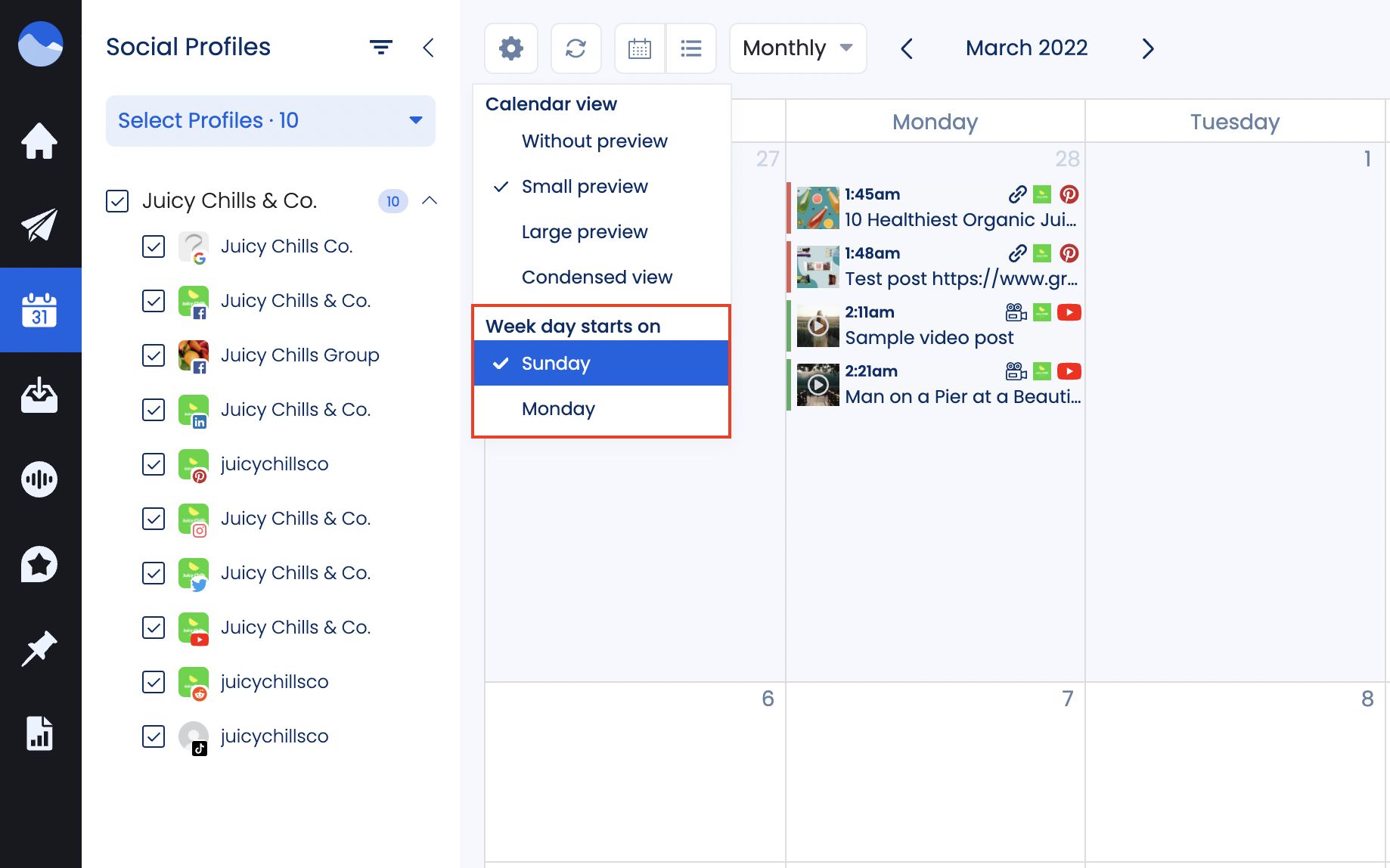Uncheck the Juicy Chills & Co. group checkbox

117,201
